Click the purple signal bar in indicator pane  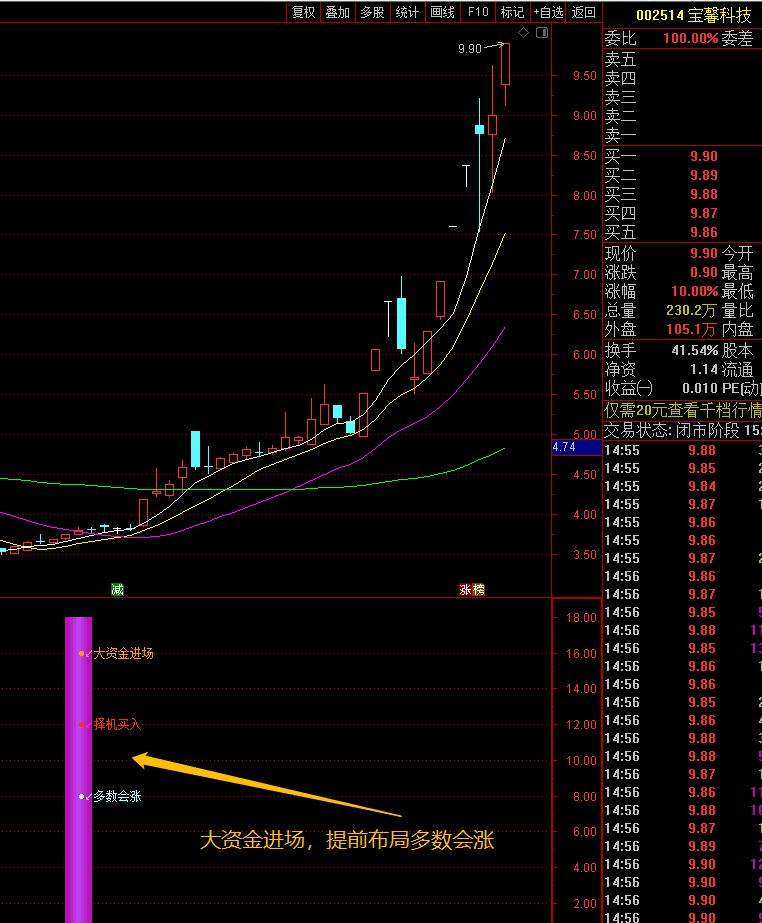[78, 769]
